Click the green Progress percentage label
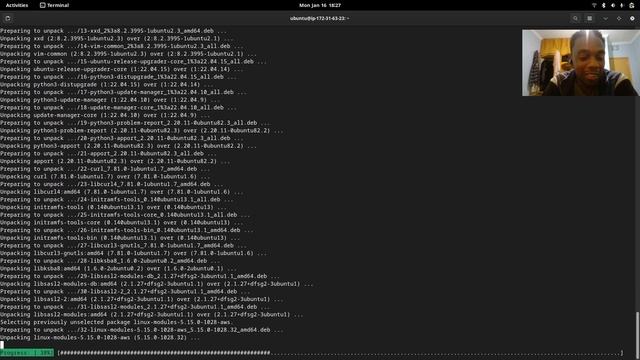 click(27, 353)
